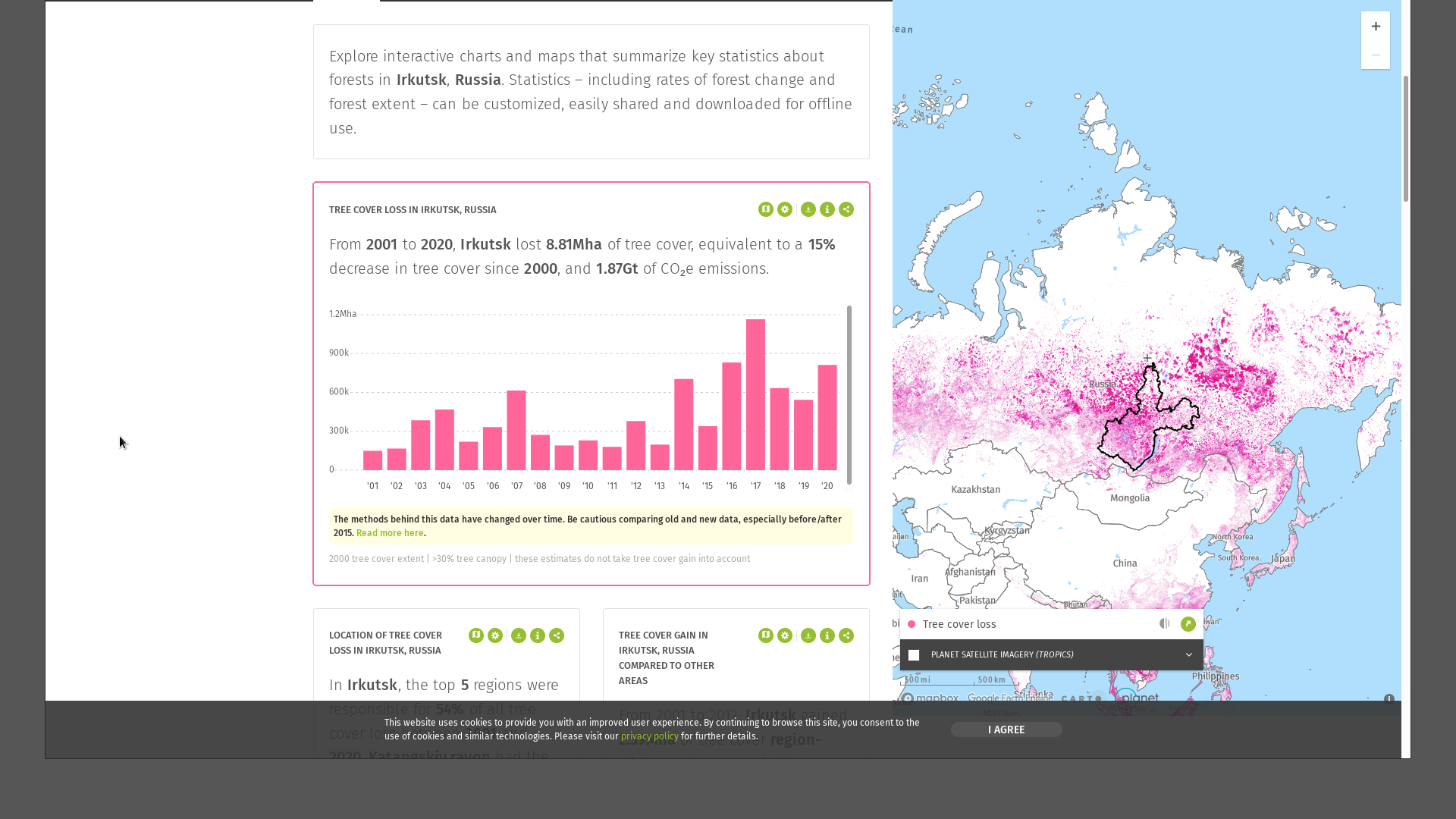Image resolution: width=1456 pixels, height=819 pixels.
Task: Expand Planet Satellite Imagery options
Action: click(1189, 654)
